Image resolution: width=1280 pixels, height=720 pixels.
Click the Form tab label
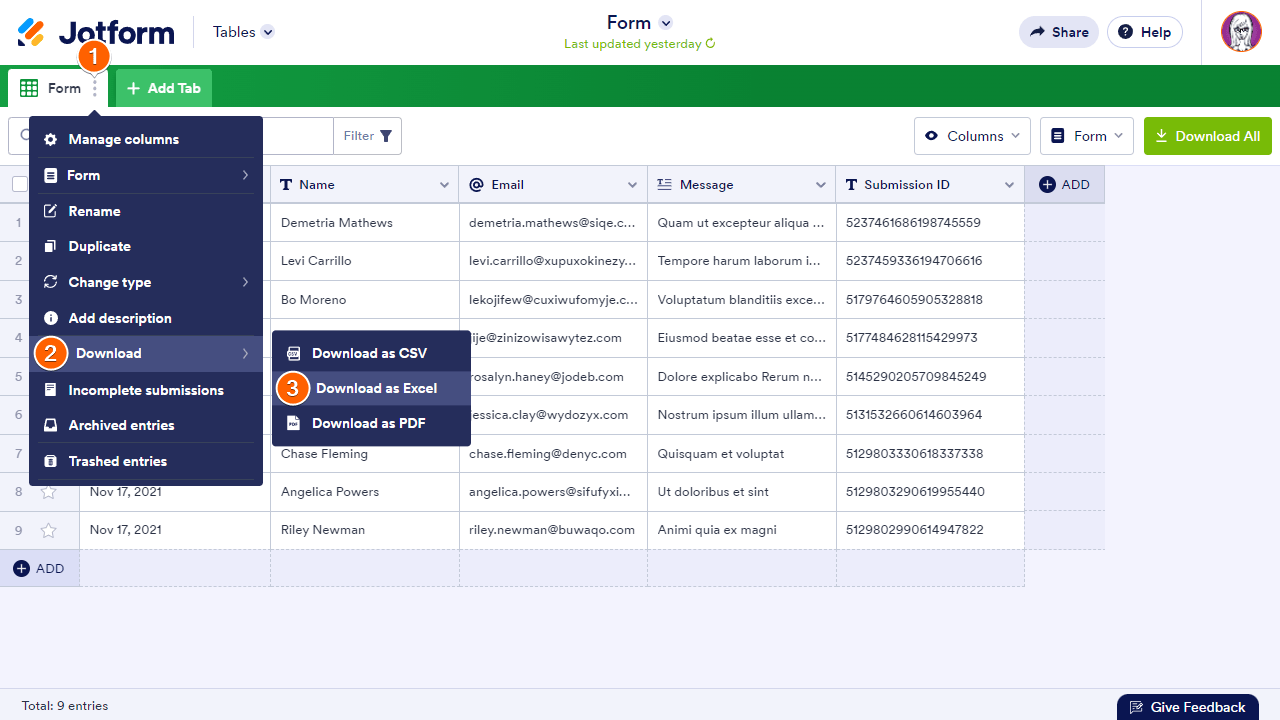[x=64, y=88]
